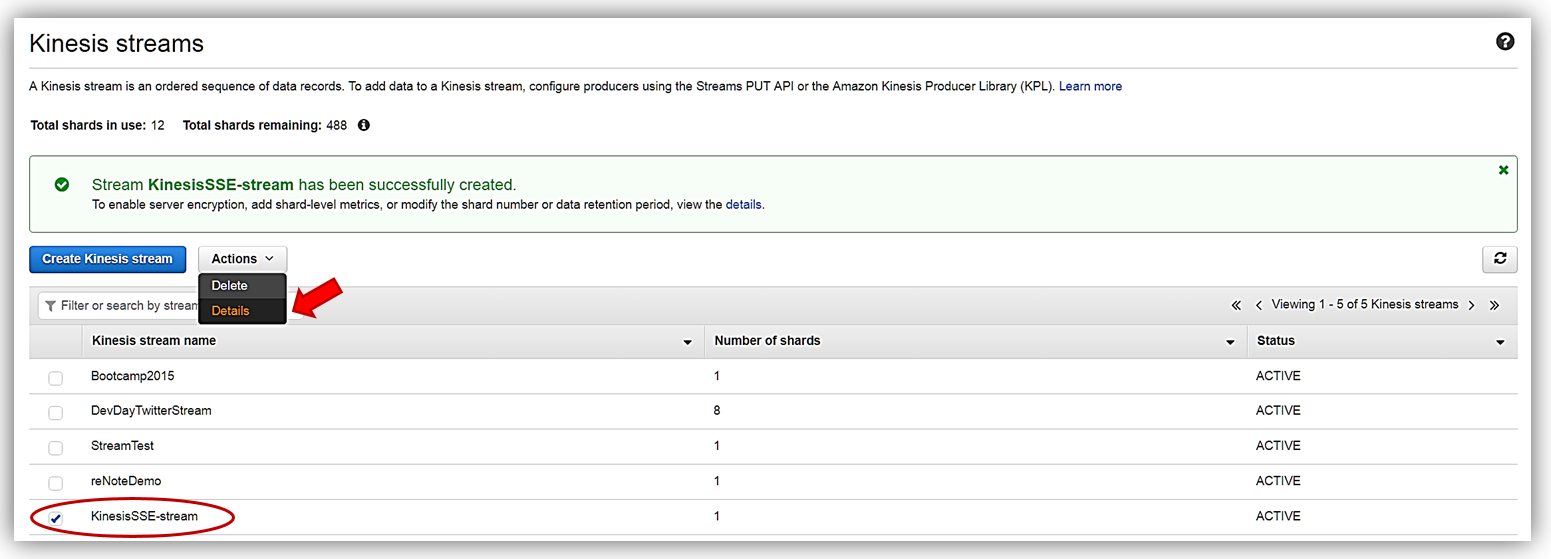Viewport: 1551px width, 559px height.
Task: Click the help question mark icon
Action: tap(1504, 42)
